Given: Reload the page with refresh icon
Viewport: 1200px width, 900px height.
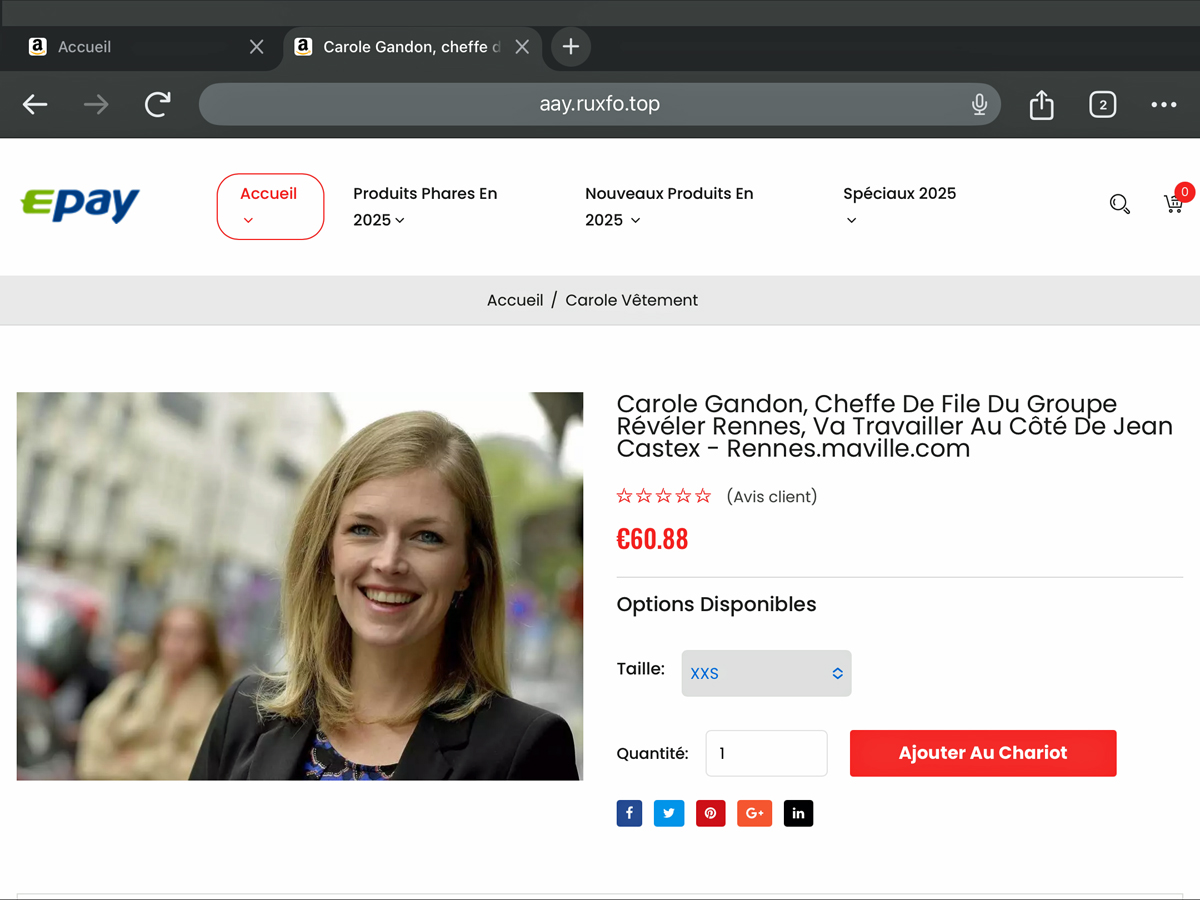Looking at the screenshot, I should point(157,104).
